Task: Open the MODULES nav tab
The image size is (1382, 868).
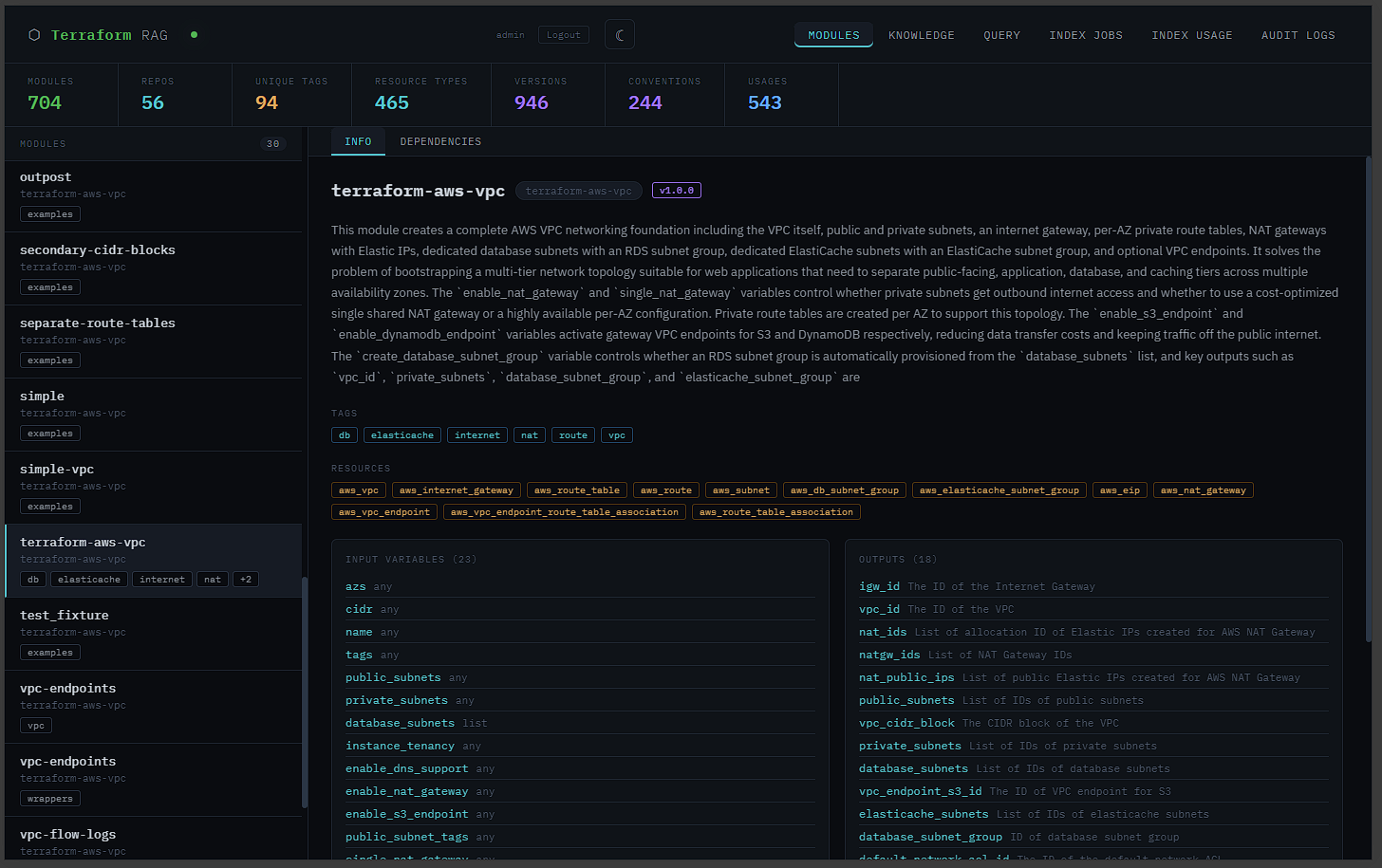Action: pyautogui.click(x=833, y=35)
